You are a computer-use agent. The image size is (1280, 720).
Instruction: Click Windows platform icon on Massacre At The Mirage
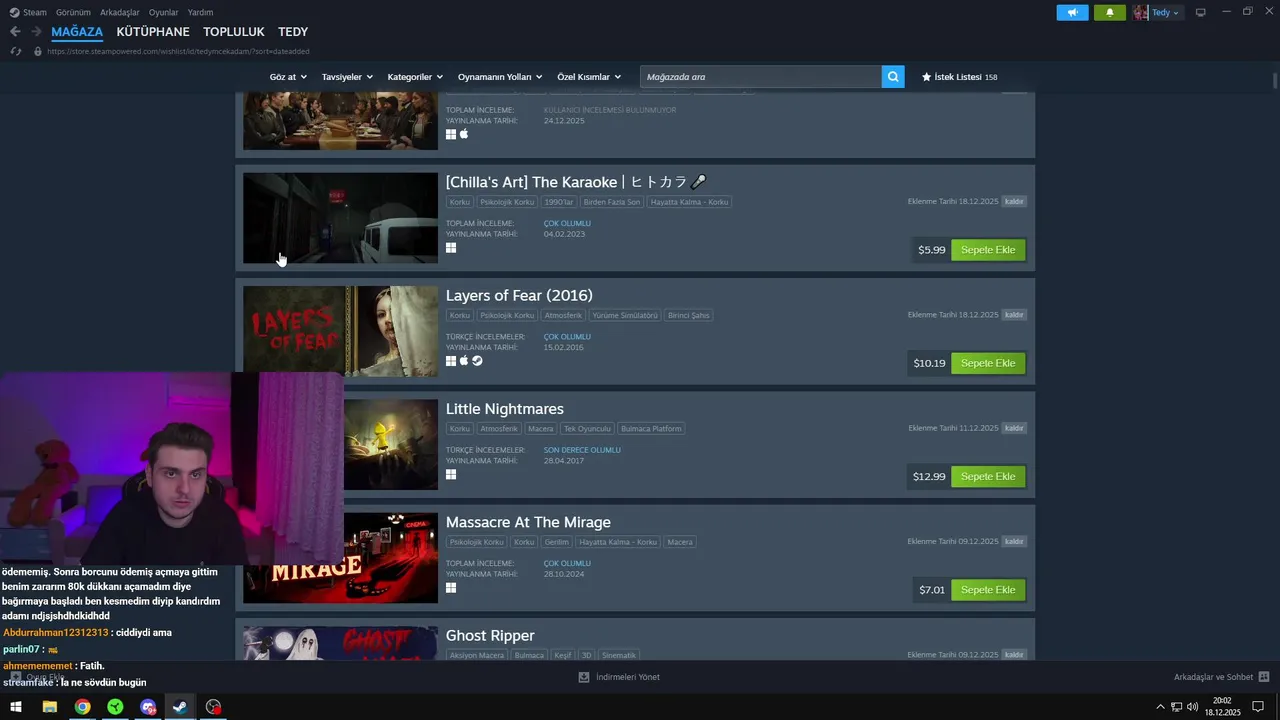coord(451,588)
